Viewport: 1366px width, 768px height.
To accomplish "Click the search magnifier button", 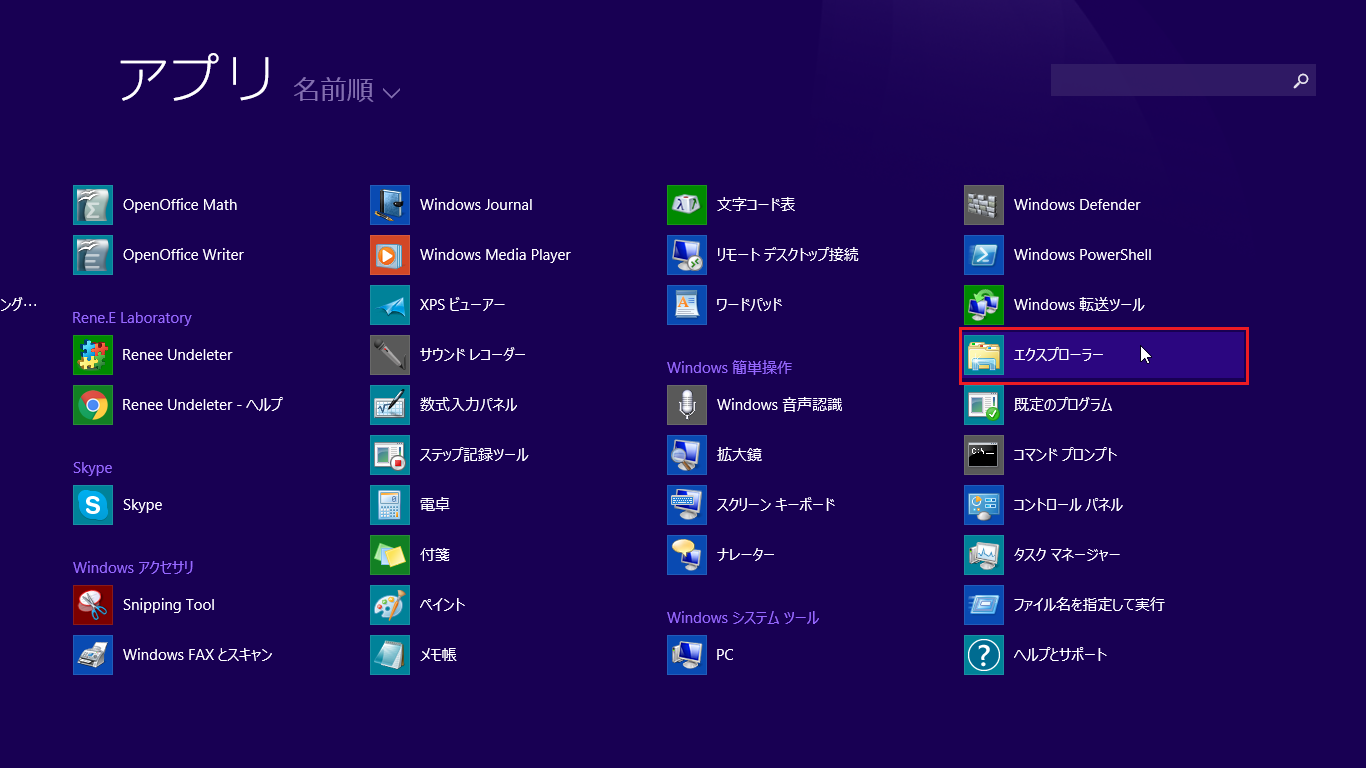I will click(x=1301, y=80).
